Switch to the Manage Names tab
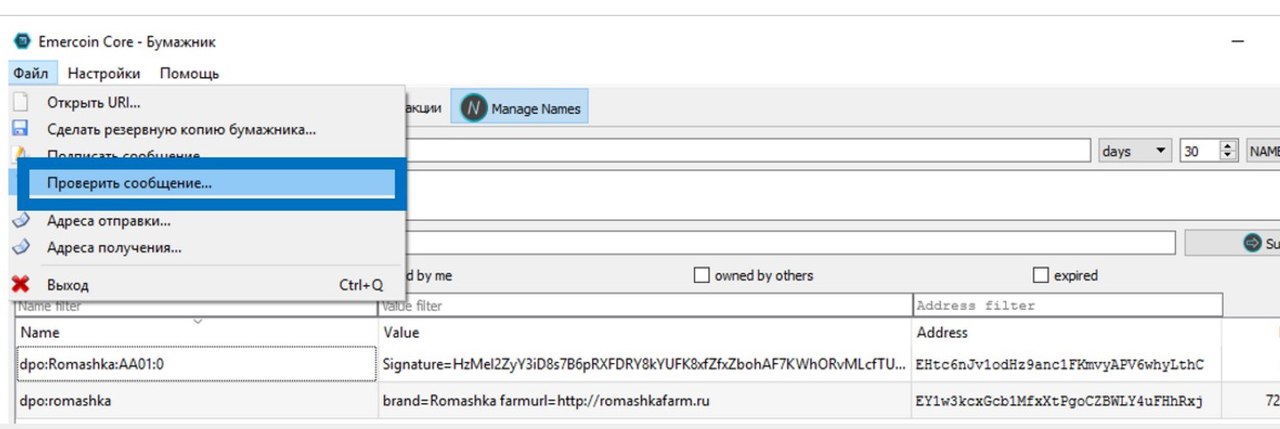1280x429 pixels. click(520, 108)
